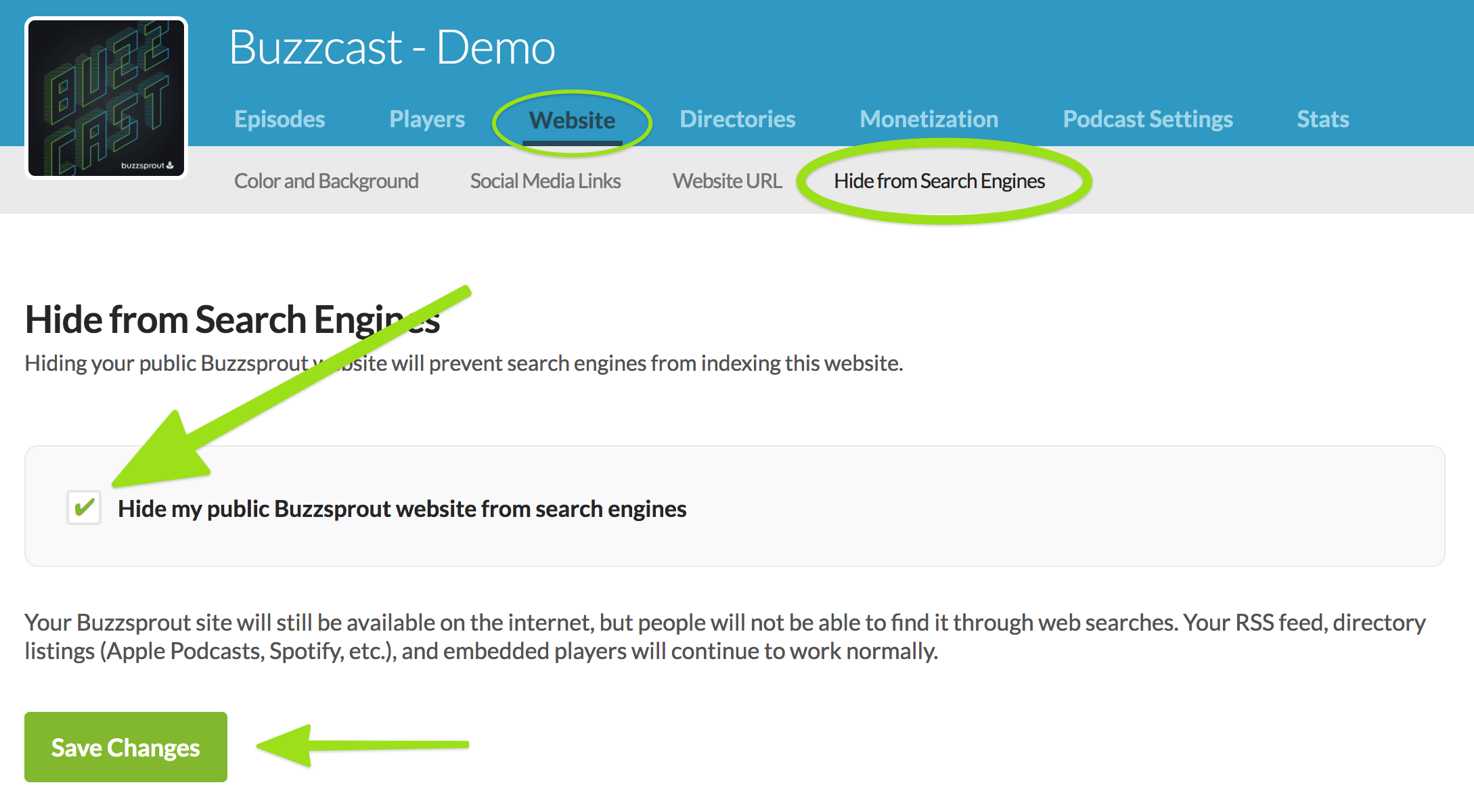Click the Buzzcast podcast artwork thumbnail
The height and width of the screenshot is (812, 1474).
106,97
